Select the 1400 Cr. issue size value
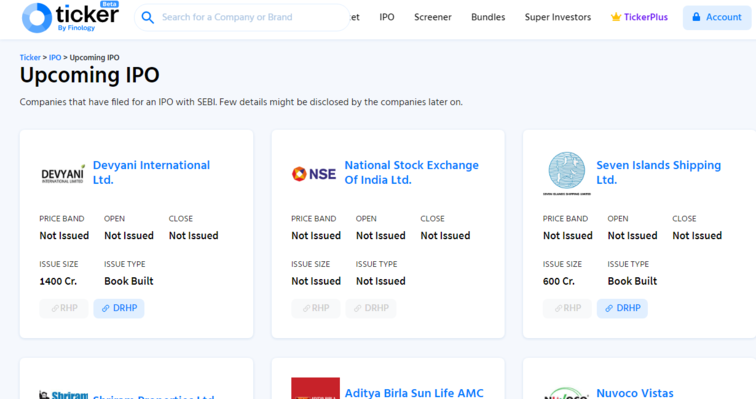Image resolution: width=756 pixels, height=399 pixels. coord(58,281)
